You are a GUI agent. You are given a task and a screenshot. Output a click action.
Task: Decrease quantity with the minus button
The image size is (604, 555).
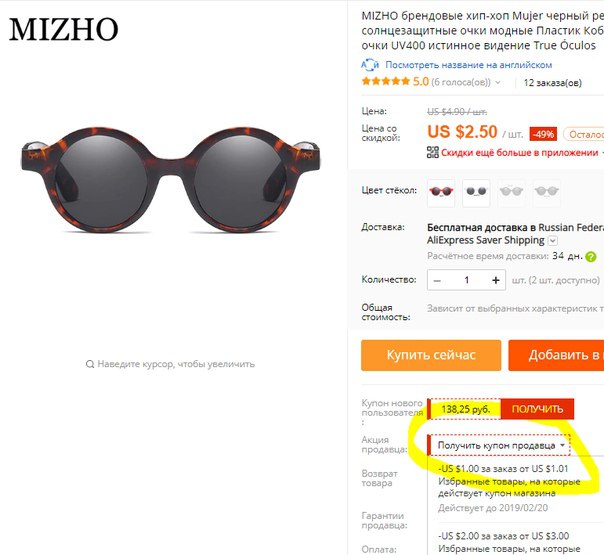click(437, 280)
